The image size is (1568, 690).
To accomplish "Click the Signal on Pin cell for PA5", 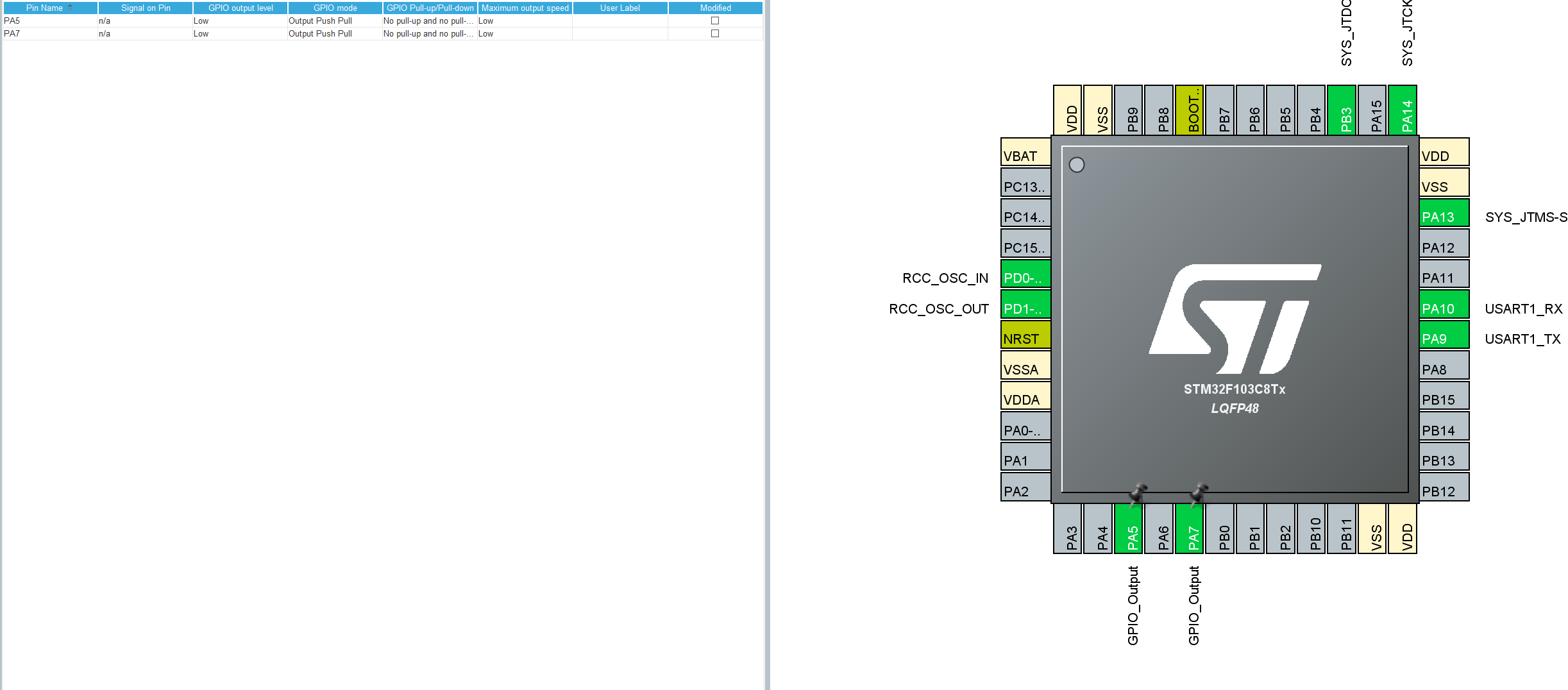I will [145, 20].
